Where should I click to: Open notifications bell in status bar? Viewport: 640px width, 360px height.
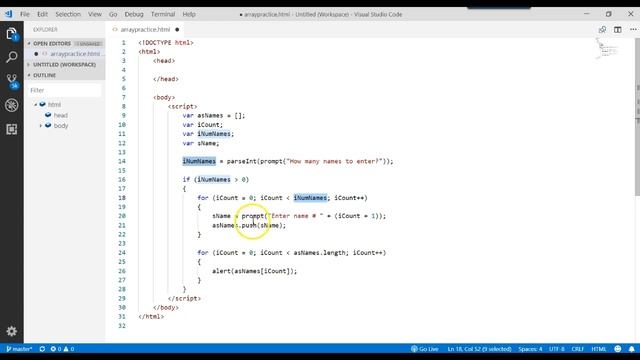click(x=631, y=349)
